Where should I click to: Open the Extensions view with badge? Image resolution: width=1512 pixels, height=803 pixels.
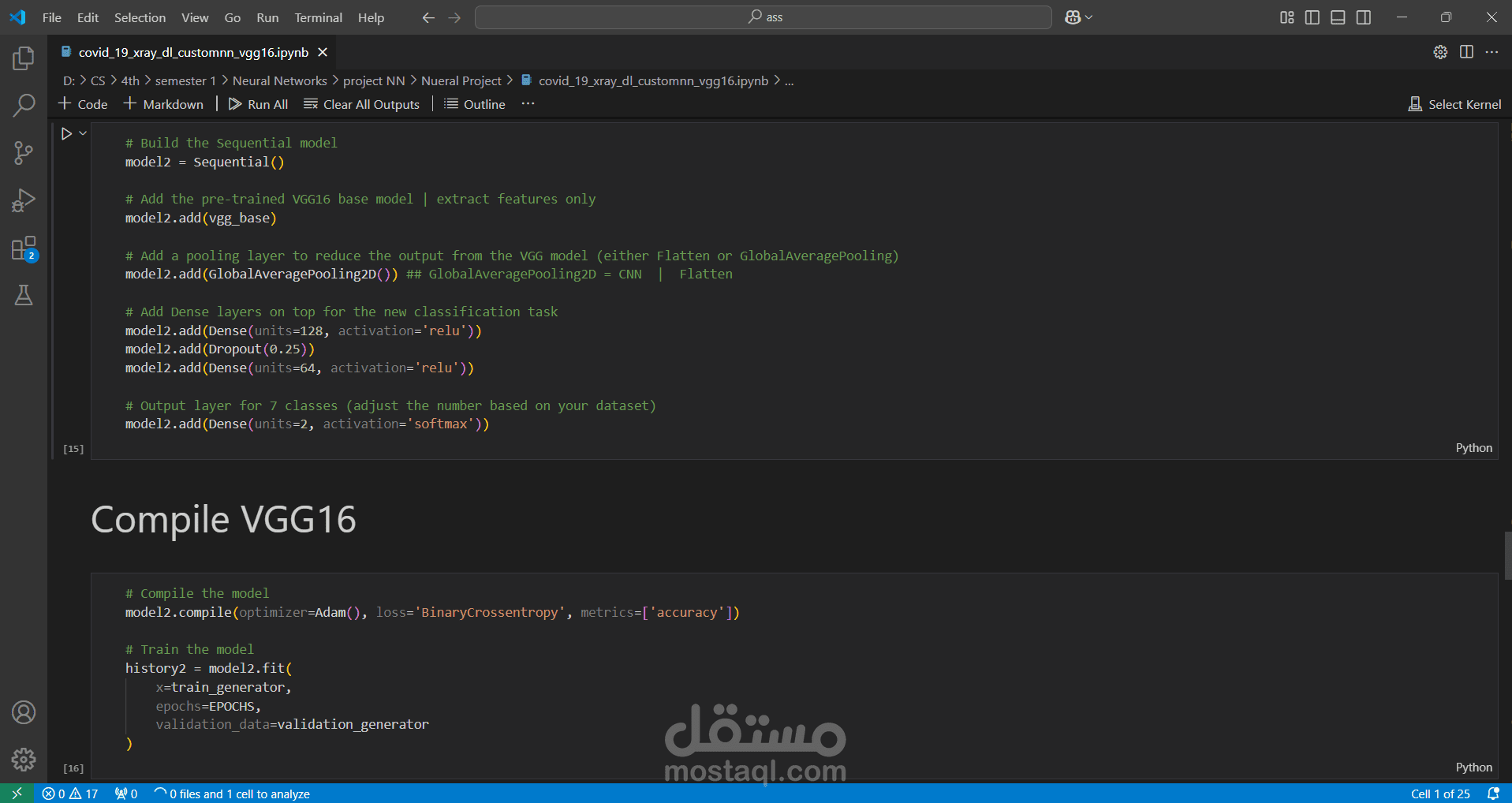[24, 248]
